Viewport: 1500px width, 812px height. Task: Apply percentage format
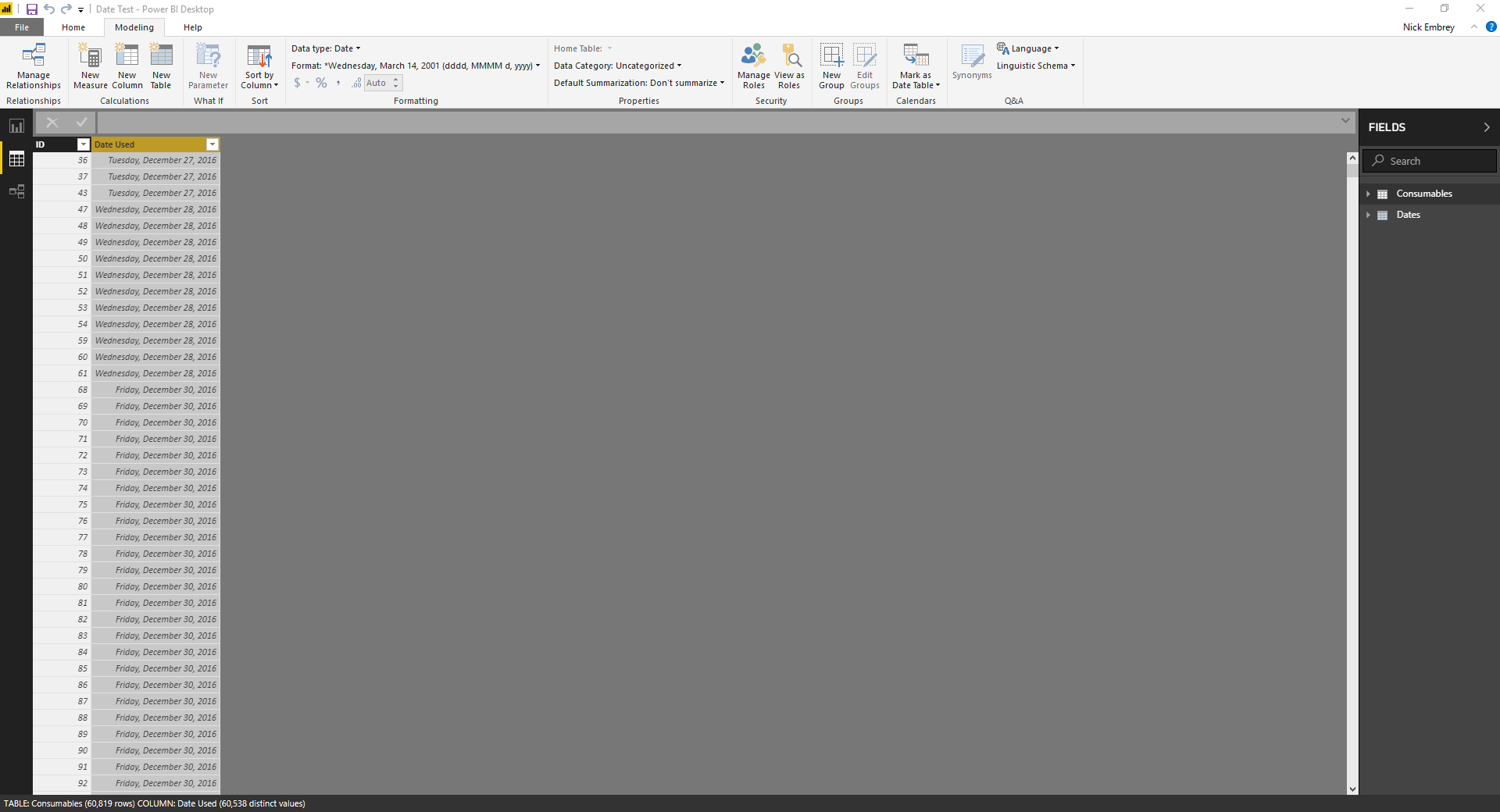(x=321, y=83)
